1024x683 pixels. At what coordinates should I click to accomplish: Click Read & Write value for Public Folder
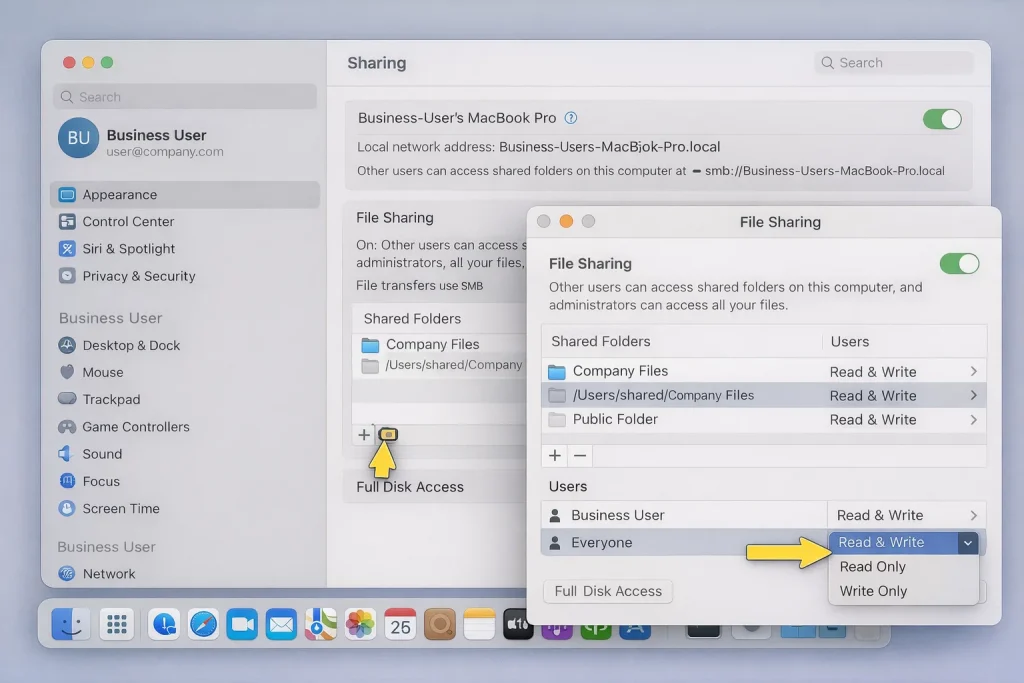873,420
